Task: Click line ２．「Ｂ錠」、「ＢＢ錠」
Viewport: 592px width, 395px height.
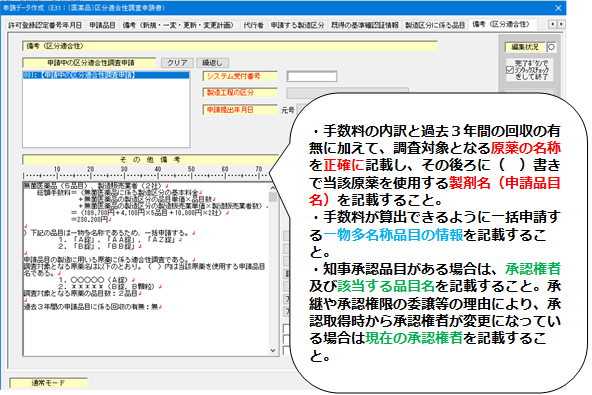Action: pyautogui.click(x=97, y=247)
